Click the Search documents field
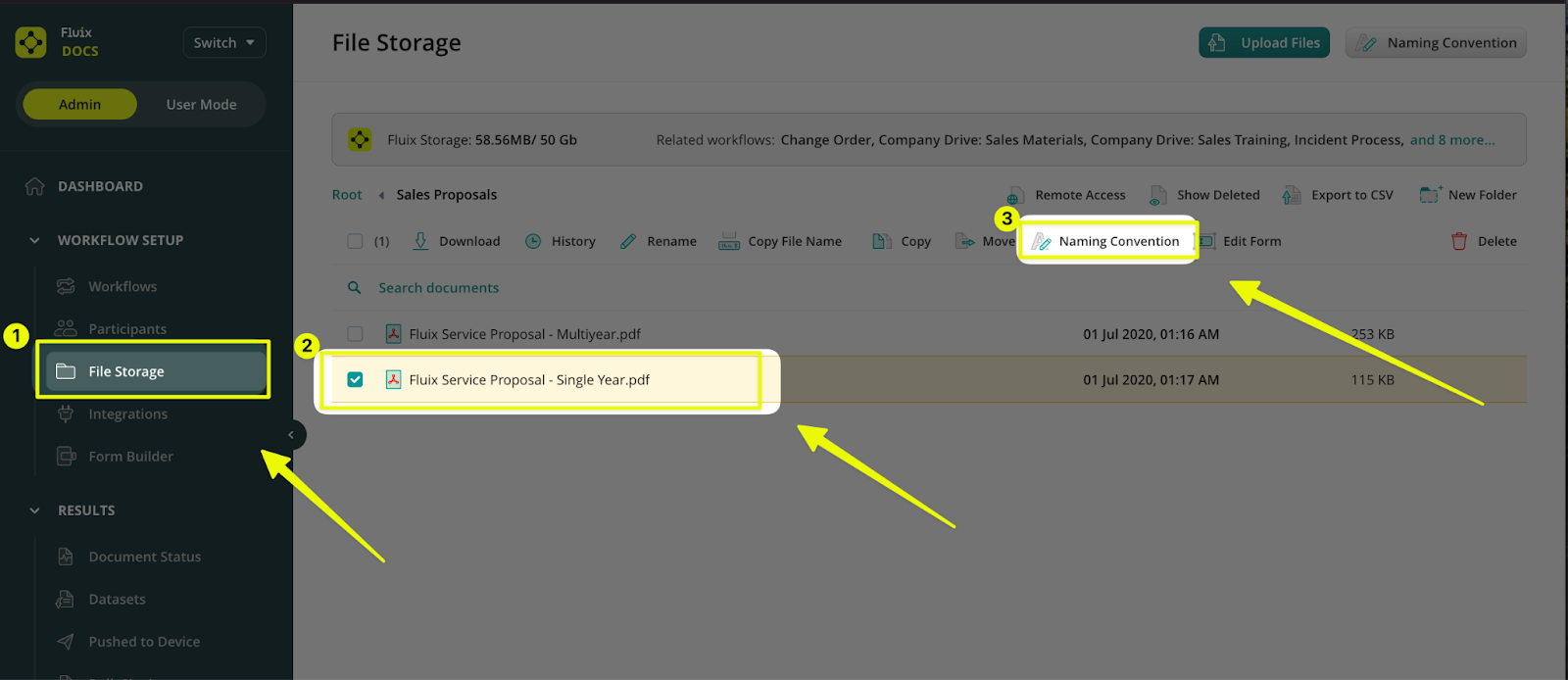 coord(439,288)
